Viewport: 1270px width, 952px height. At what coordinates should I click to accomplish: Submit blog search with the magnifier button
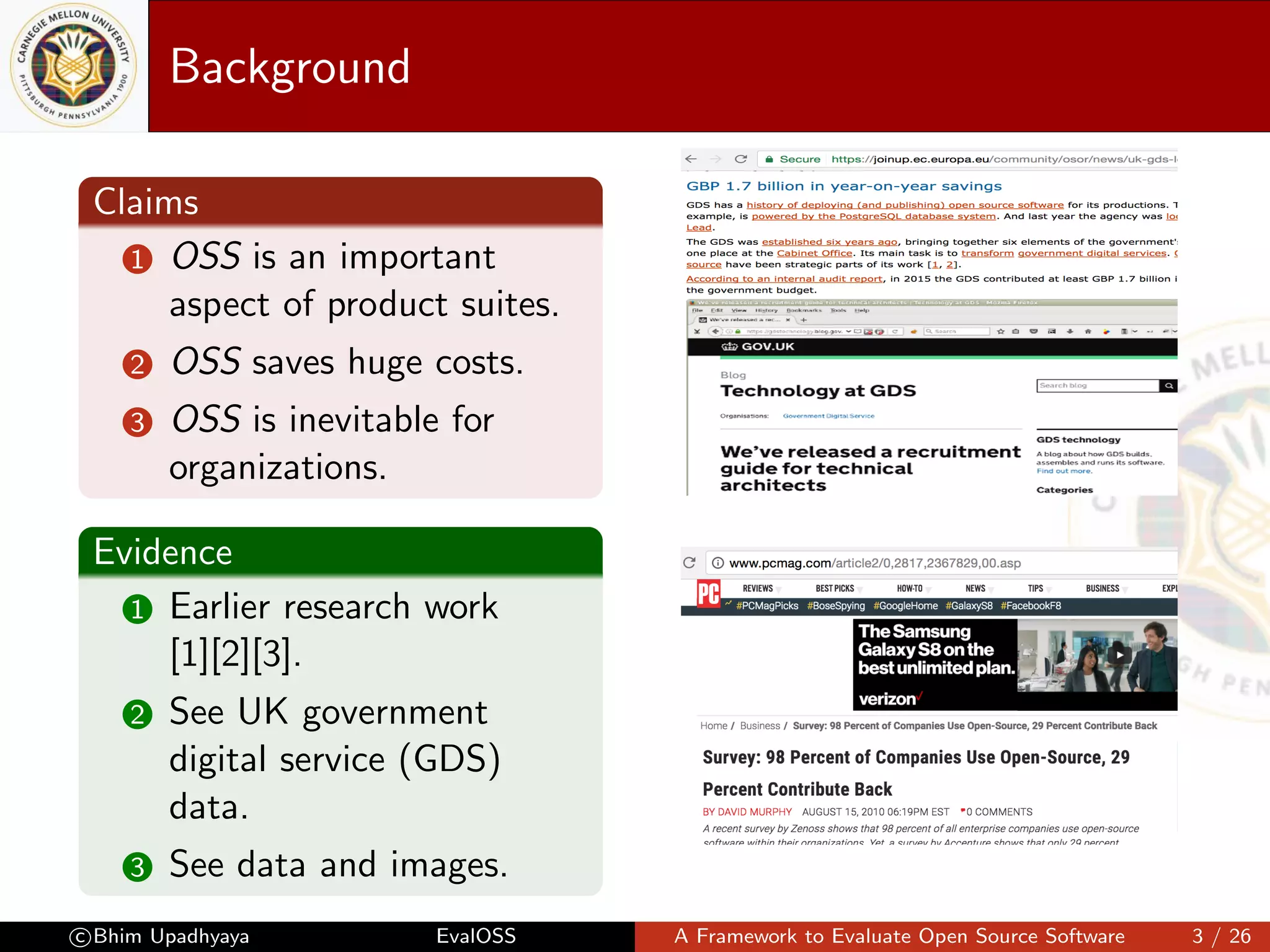1168,386
